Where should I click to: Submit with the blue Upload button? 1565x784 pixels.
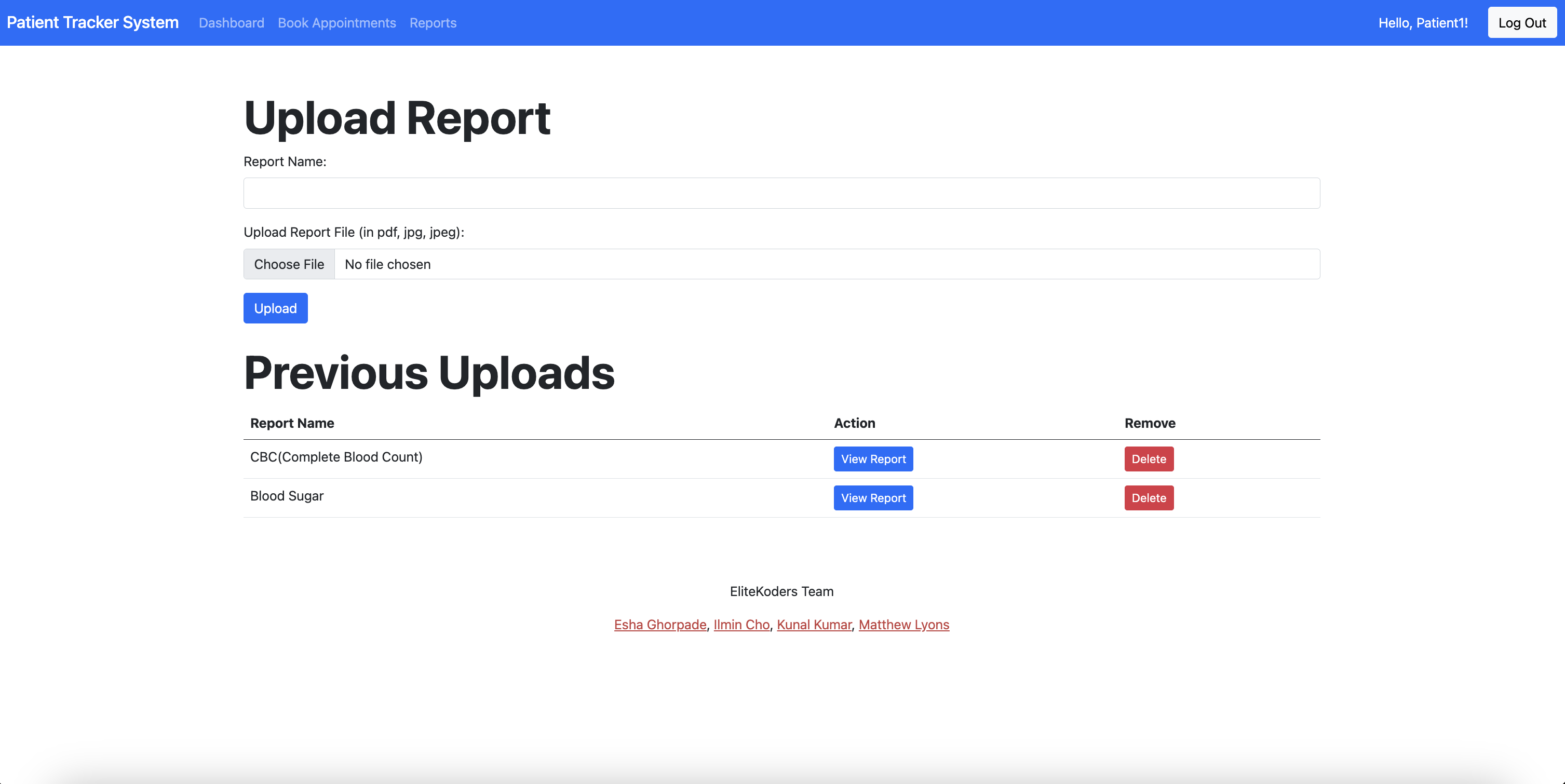click(275, 308)
